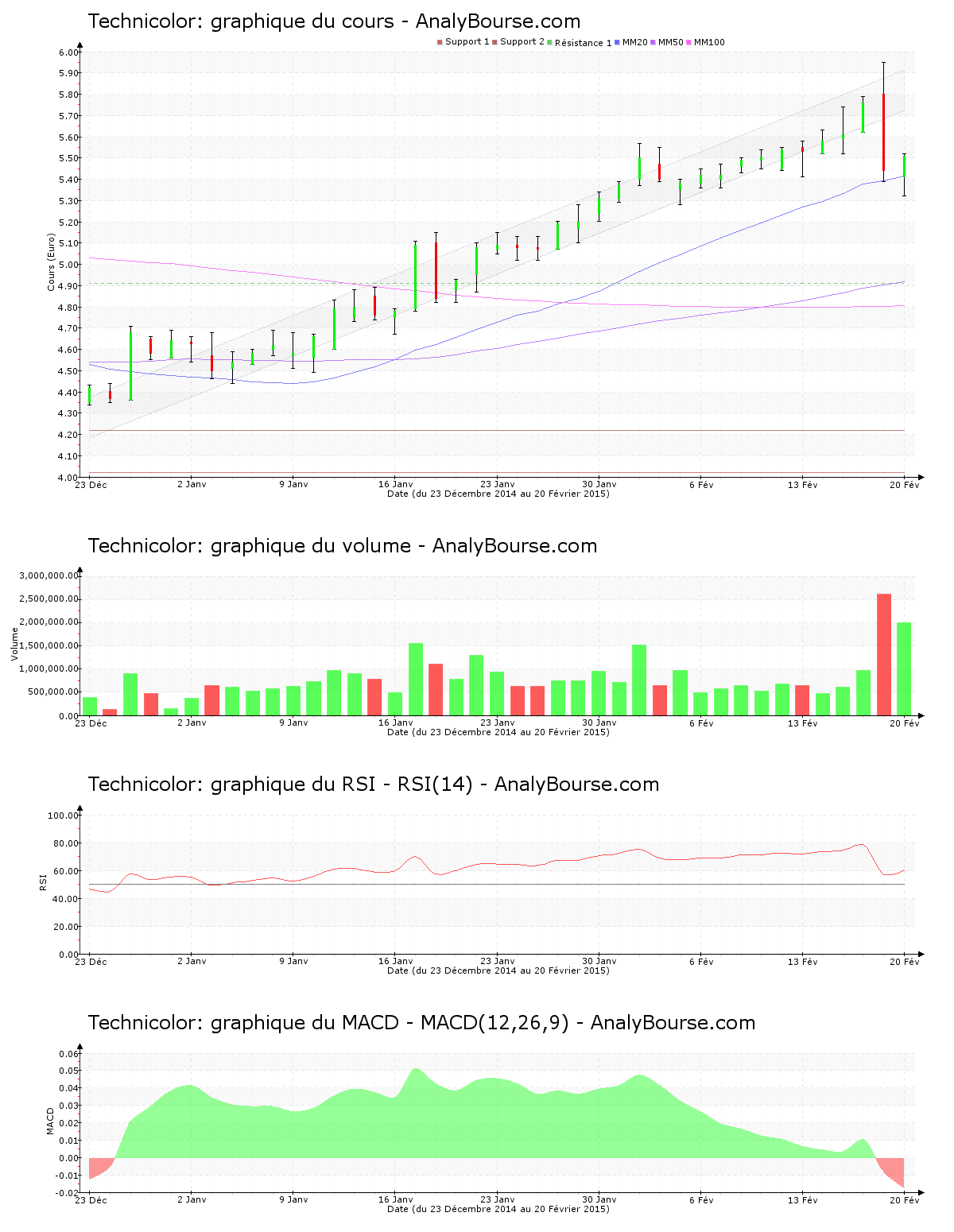Select the Support 2 legend label

(x=522, y=42)
